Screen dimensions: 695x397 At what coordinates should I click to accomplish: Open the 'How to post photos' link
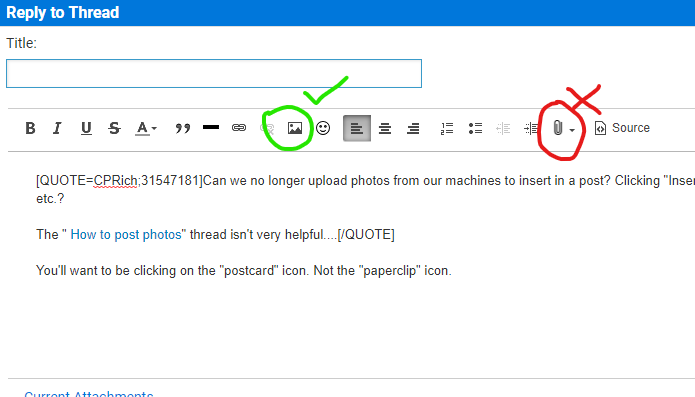[126, 234]
